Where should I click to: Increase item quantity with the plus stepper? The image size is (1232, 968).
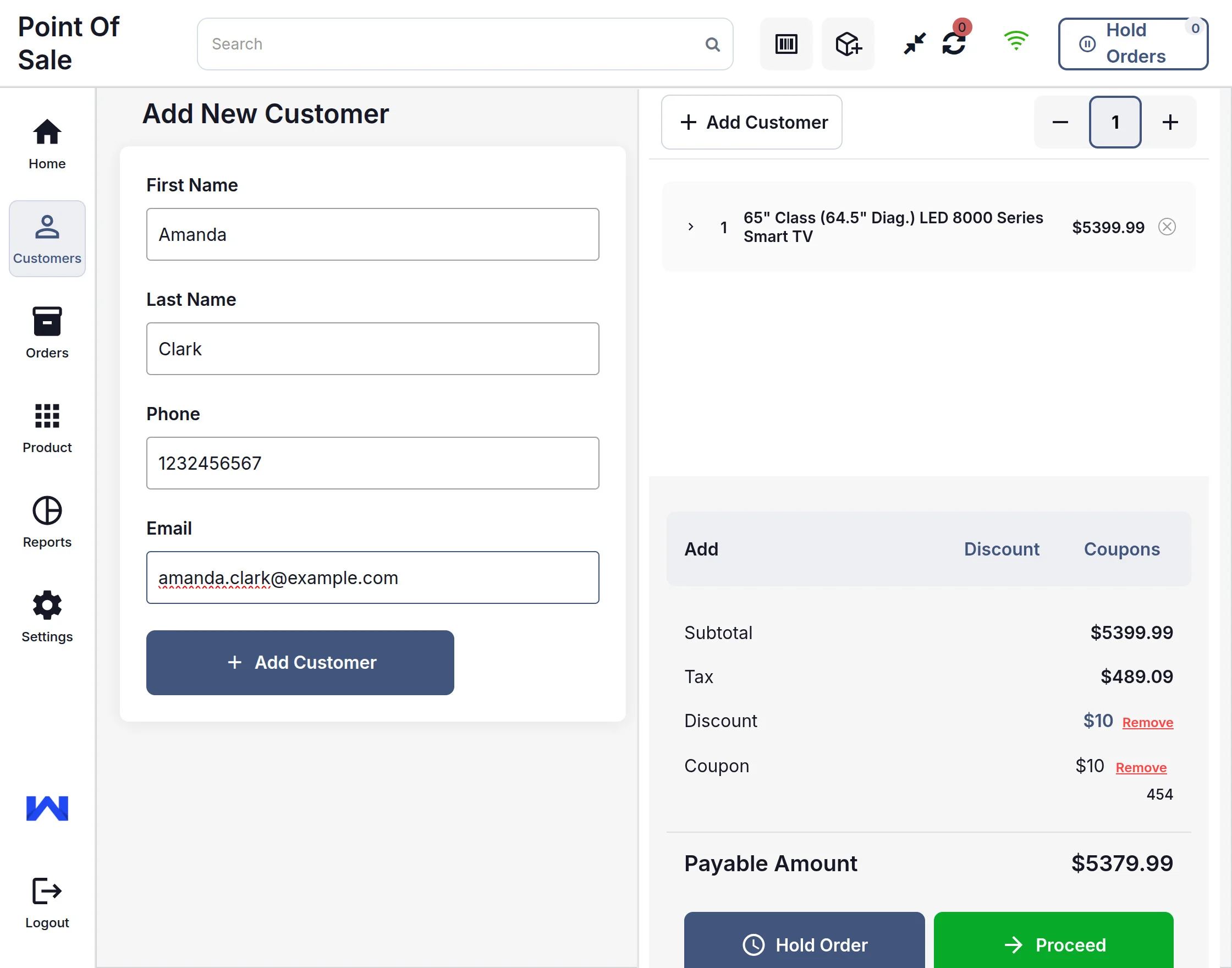(x=1170, y=122)
